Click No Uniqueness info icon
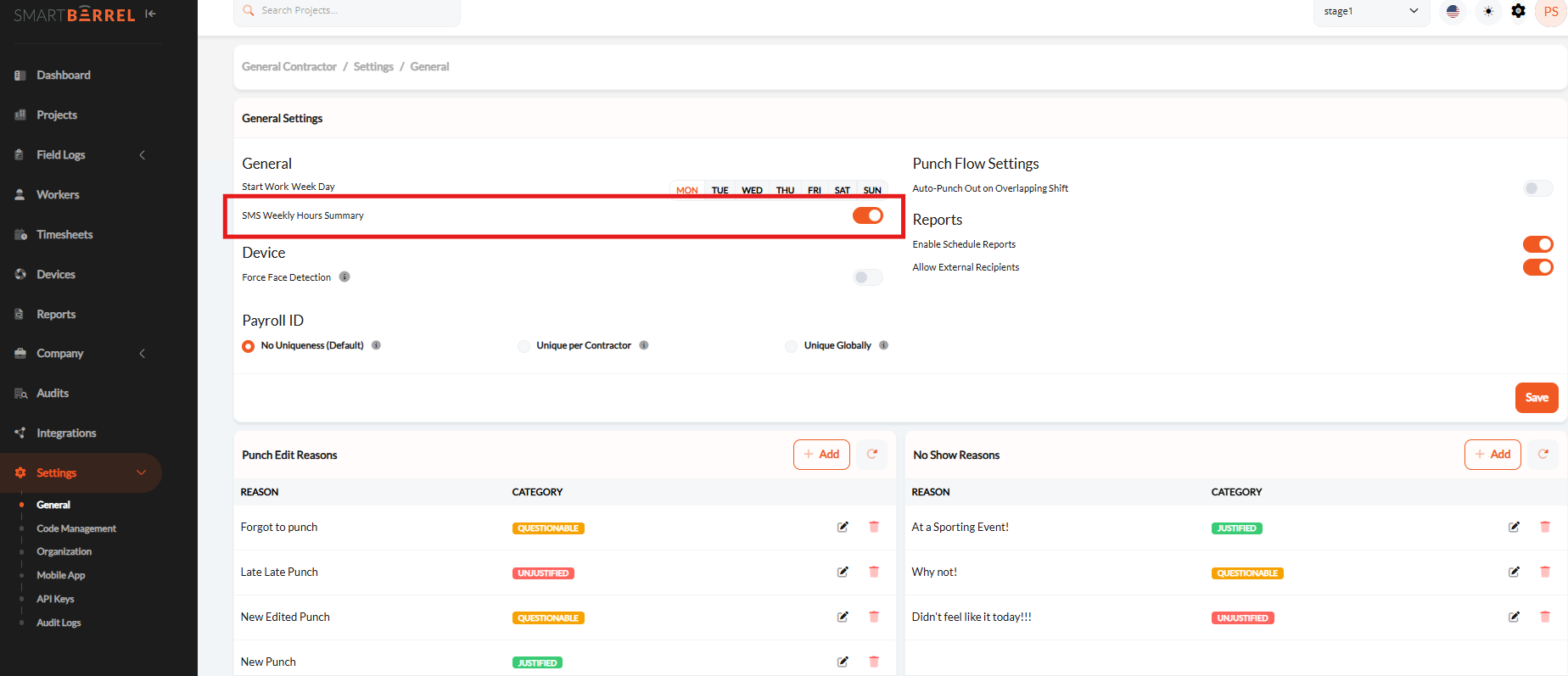1568x676 pixels. [376, 345]
